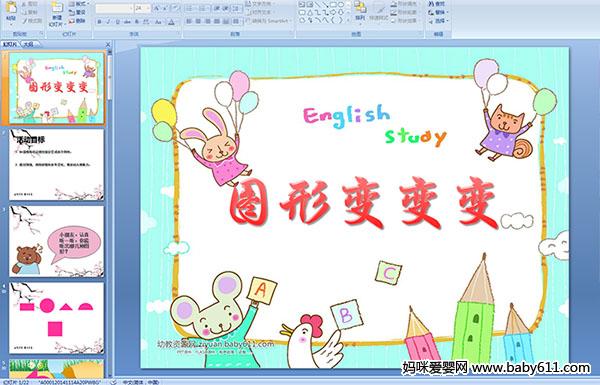Screen dimensions: 600x385
Task: Click the Decrease Indent icon
Action: 217,8
